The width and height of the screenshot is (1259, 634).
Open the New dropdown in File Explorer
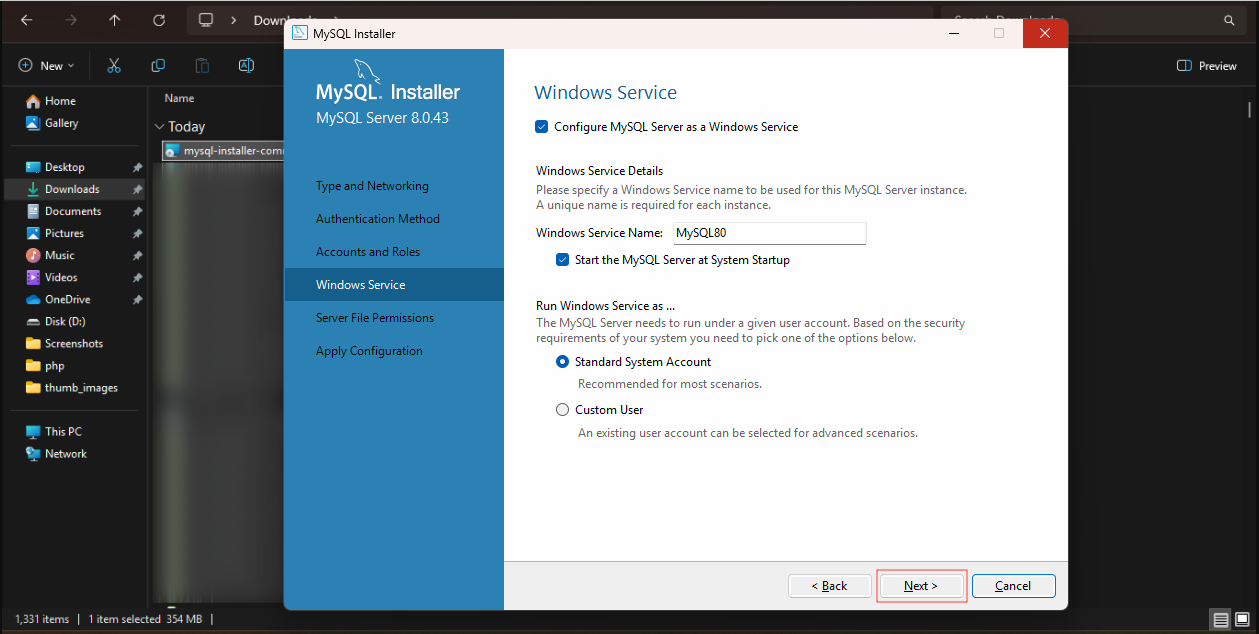46,66
